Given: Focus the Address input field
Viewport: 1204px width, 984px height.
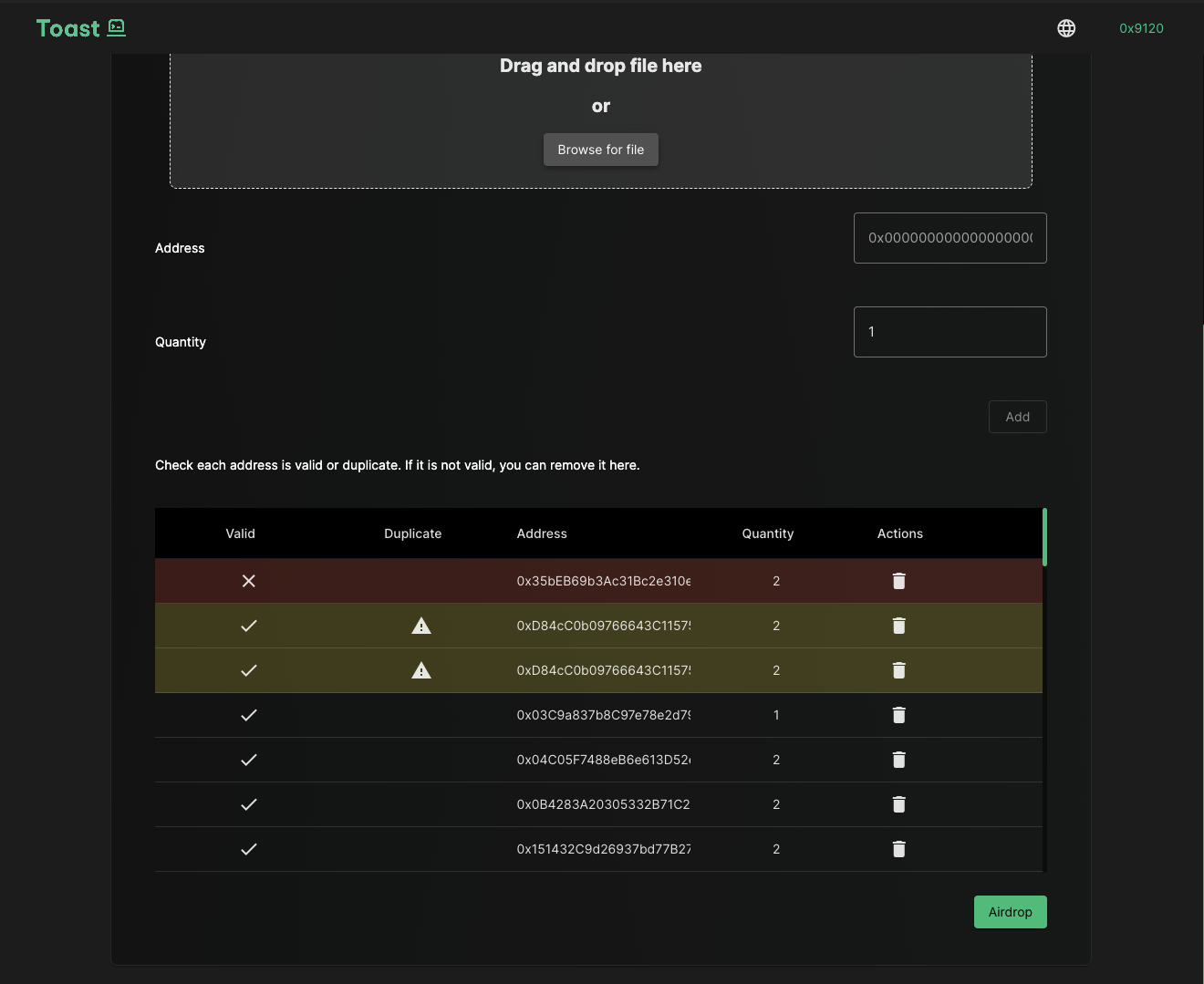Looking at the screenshot, I should (x=950, y=238).
